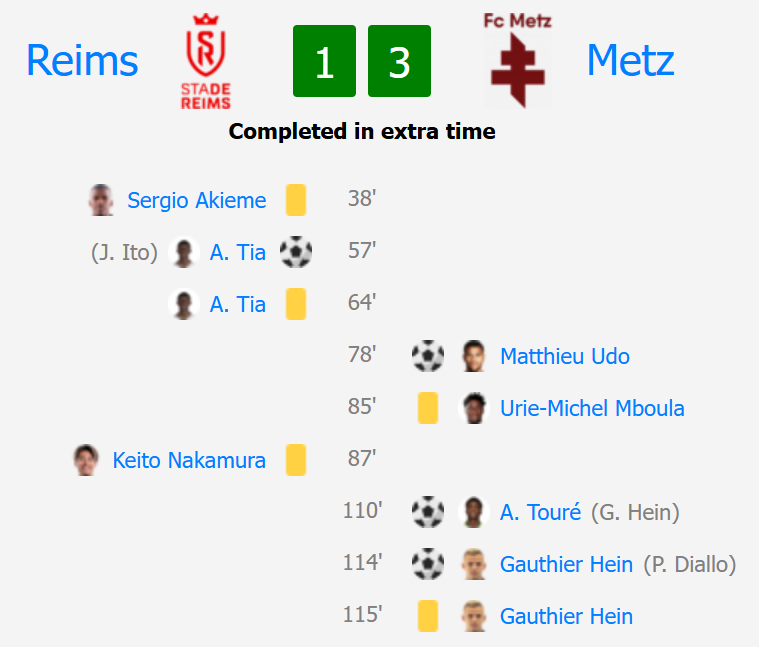The width and height of the screenshot is (759, 647).
Task: Click goal ball icon beside Matthieu Udo
Action: [x=428, y=356]
